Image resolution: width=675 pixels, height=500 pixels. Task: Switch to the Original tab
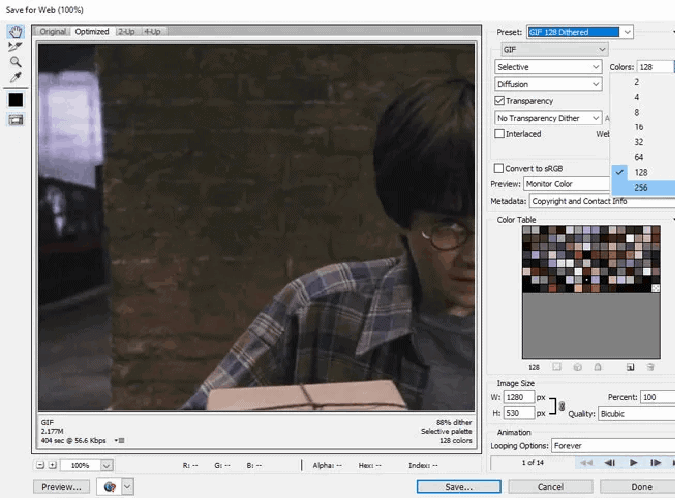[x=52, y=32]
